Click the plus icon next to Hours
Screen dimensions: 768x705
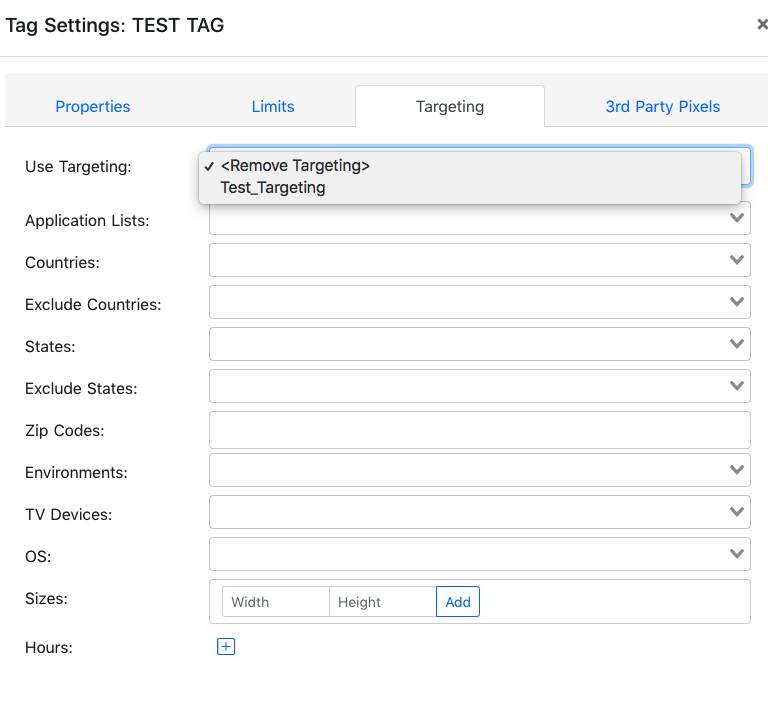pos(226,647)
